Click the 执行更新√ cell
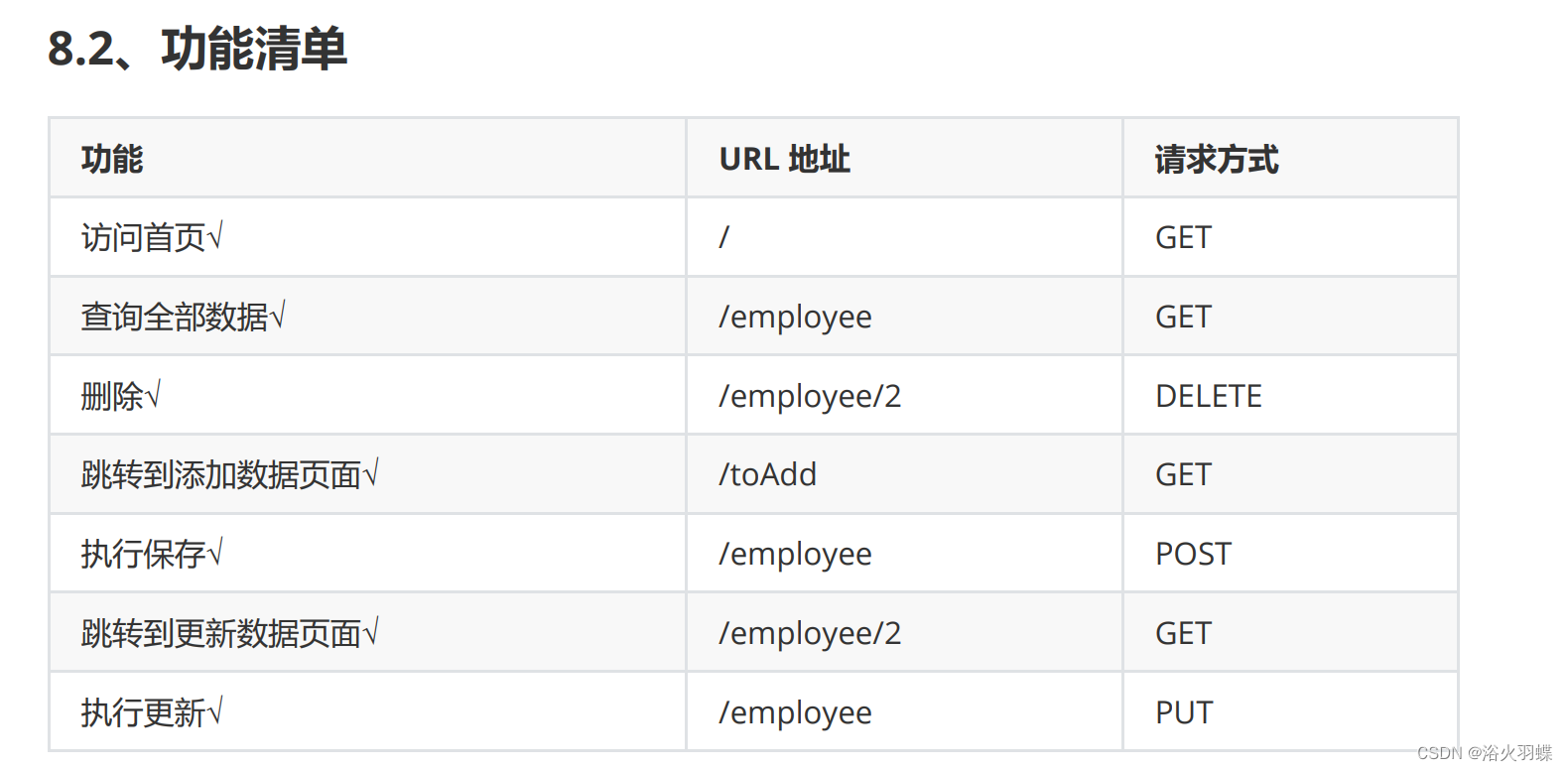Viewport: 1568px width, 771px height. pos(152,712)
